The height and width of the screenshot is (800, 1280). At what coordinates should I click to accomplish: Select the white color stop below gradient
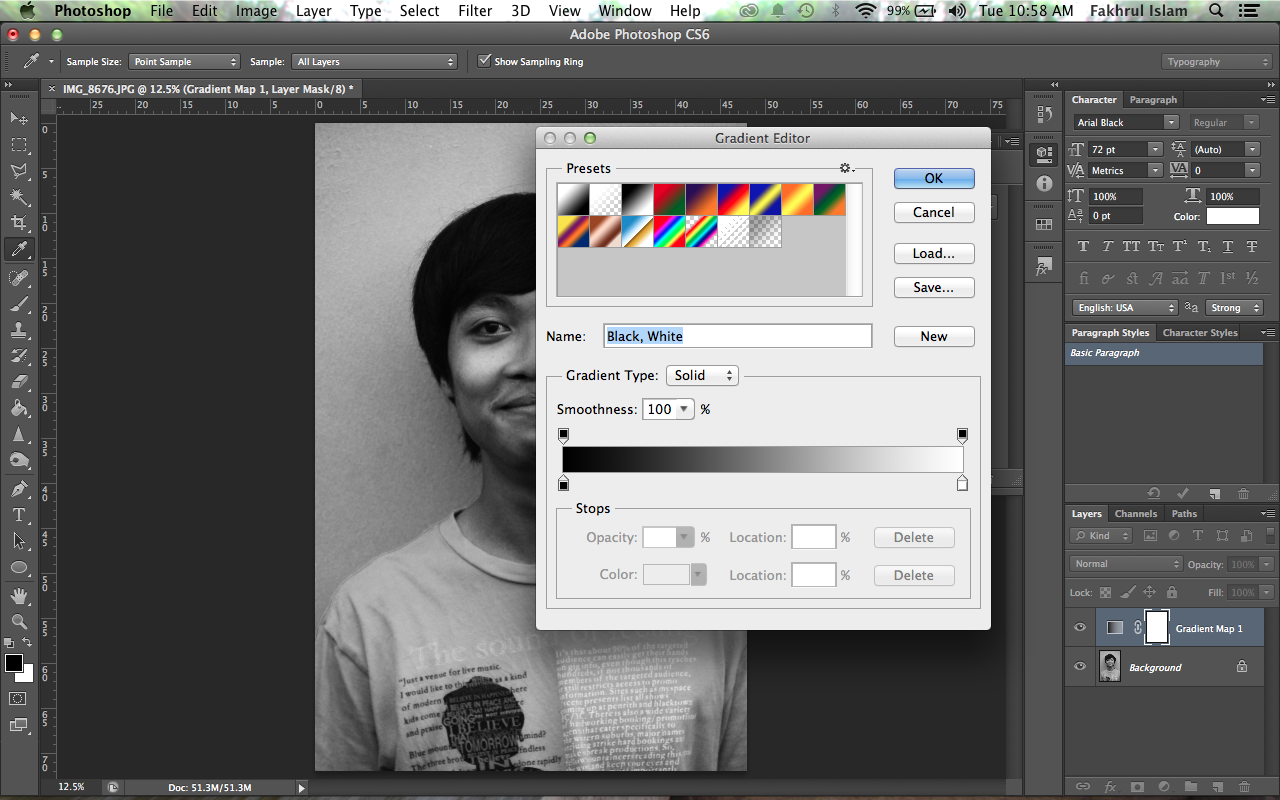click(x=962, y=484)
